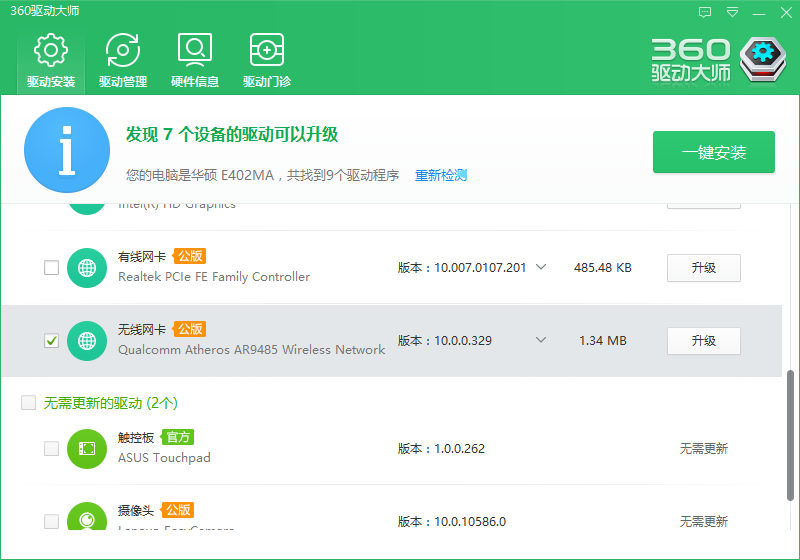Click the 公版 badge next to 无线网卡
The image size is (800, 560).
pos(190,329)
